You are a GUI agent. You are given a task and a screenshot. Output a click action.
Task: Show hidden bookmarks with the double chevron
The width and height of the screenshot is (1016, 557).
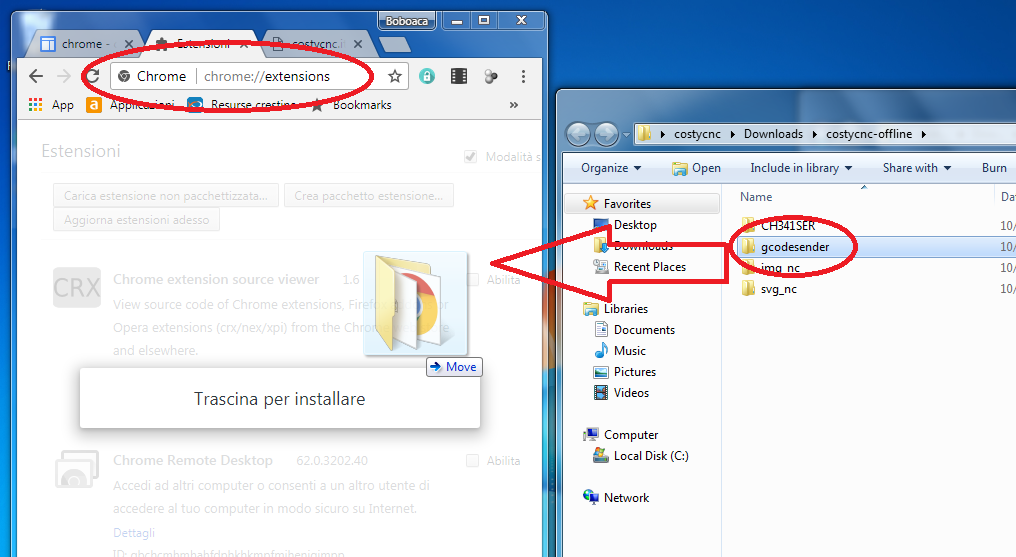coord(514,104)
